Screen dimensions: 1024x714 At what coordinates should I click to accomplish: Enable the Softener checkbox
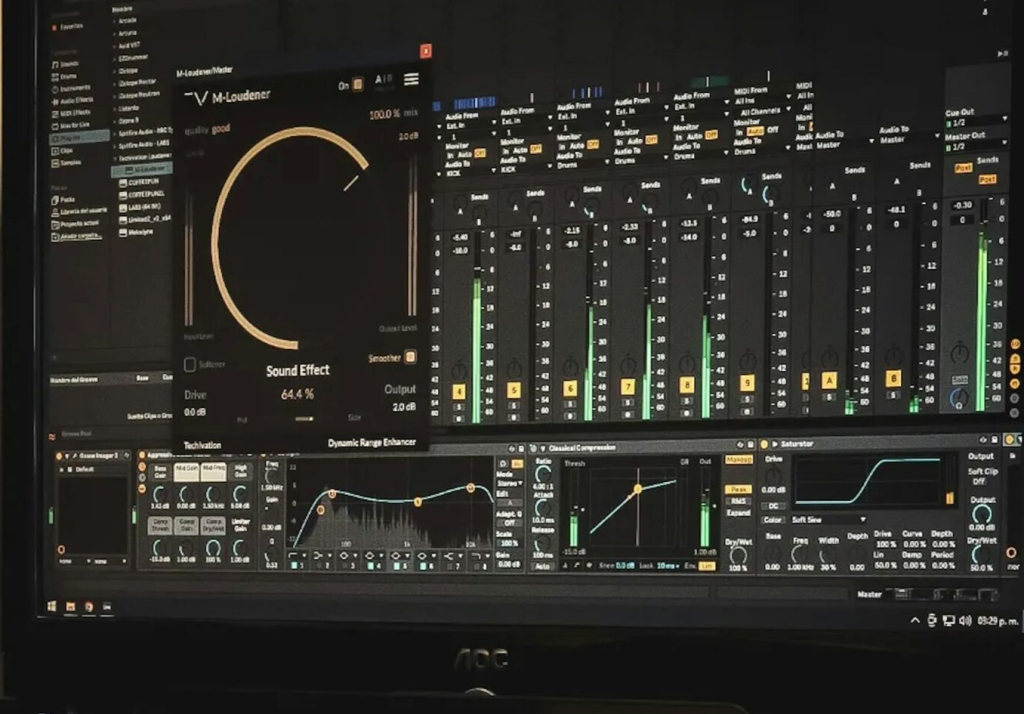tap(189, 365)
